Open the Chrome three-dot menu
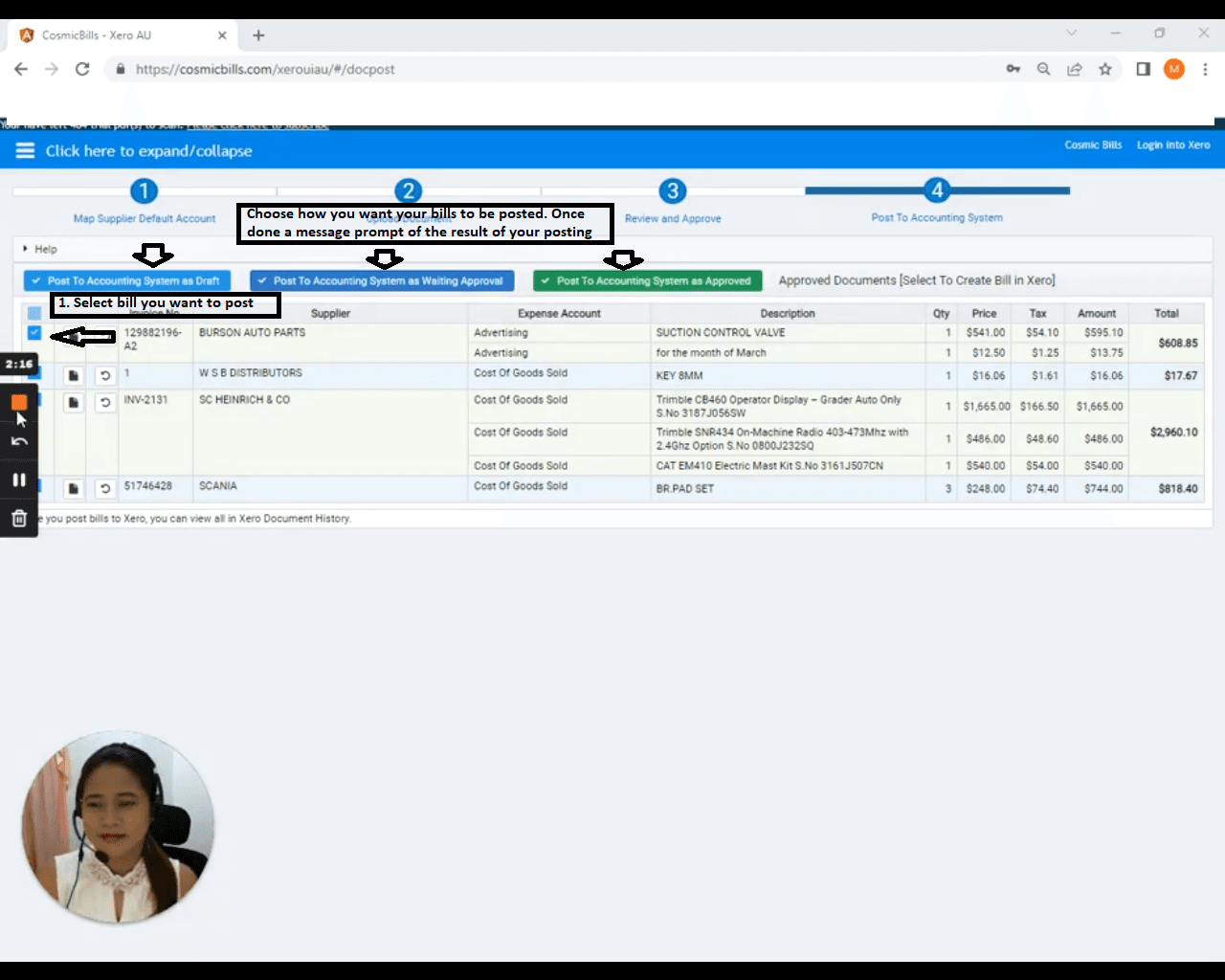Viewport: 1225px width, 980px height. (x=1205, y=69)
